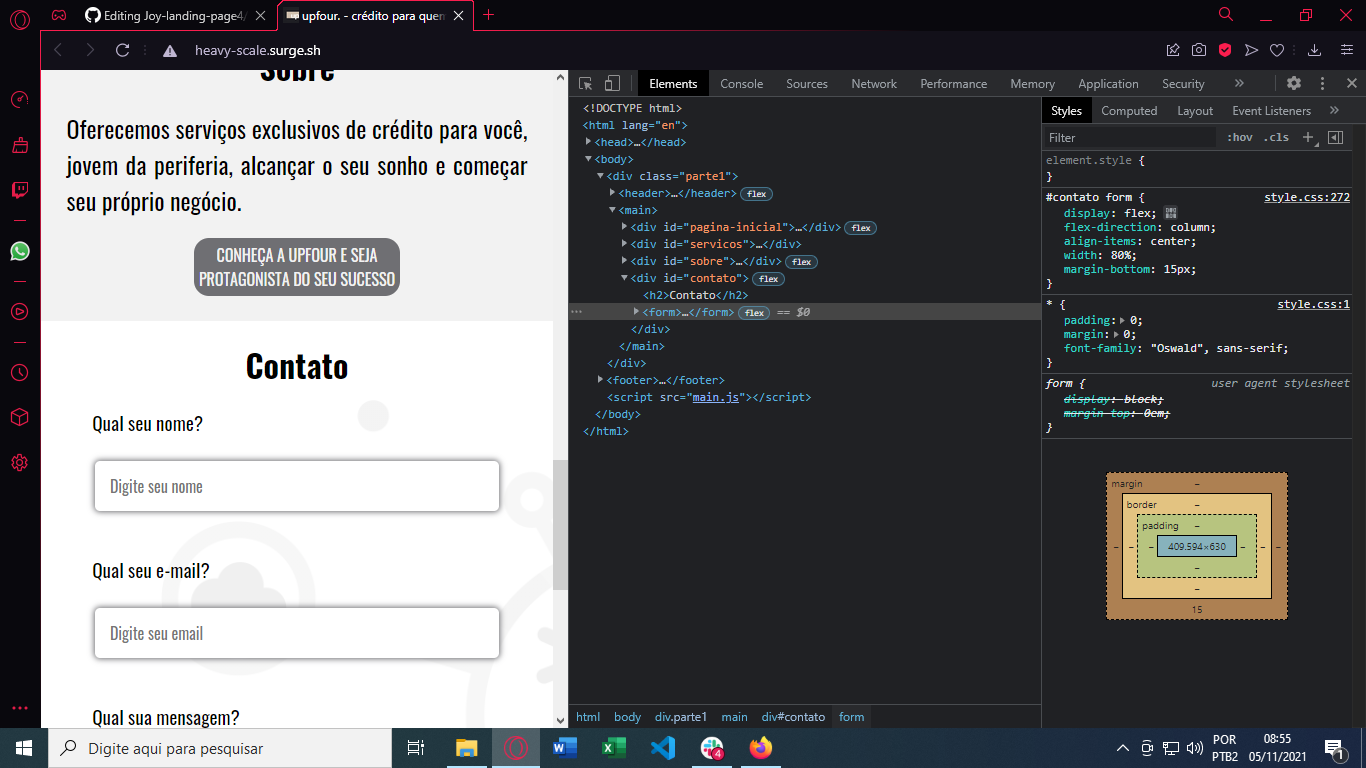
Task: Switch to the Console tab
Action: coord(742,84)
